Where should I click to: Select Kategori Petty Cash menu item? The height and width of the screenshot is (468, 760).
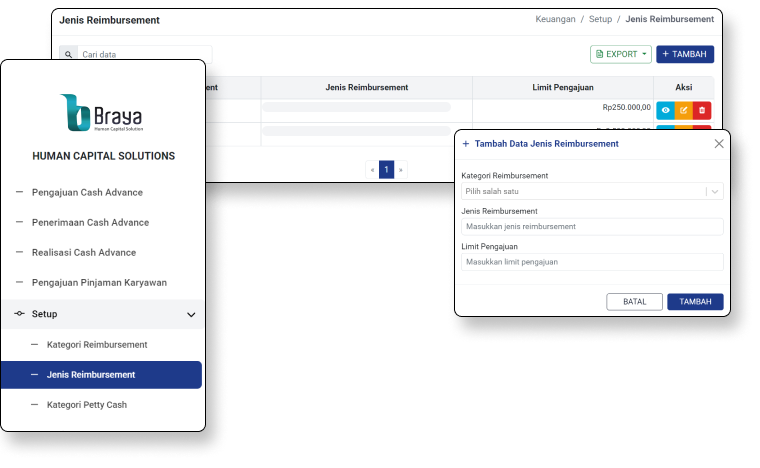87,405
